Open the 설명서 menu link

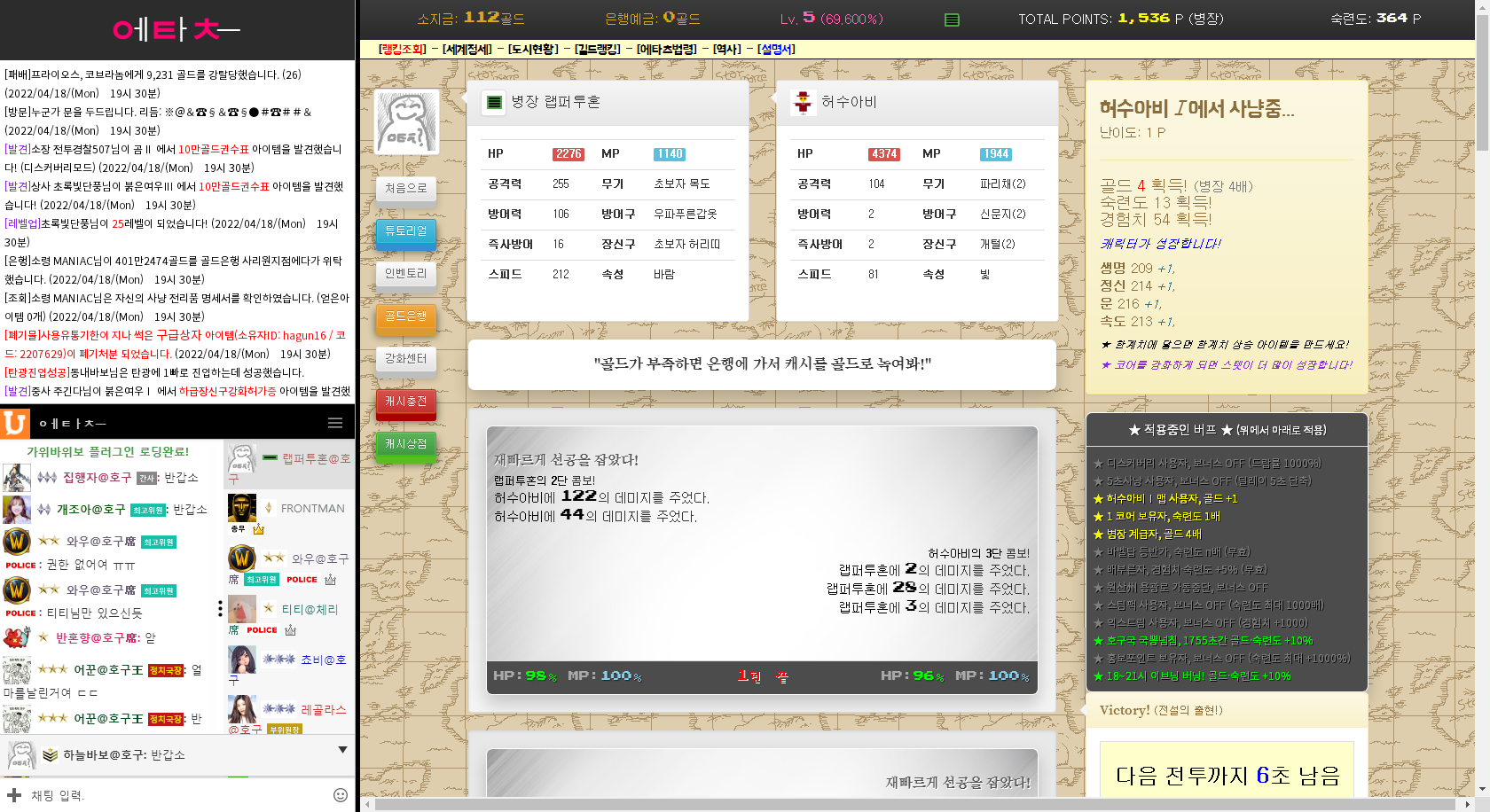pos(776,50)
